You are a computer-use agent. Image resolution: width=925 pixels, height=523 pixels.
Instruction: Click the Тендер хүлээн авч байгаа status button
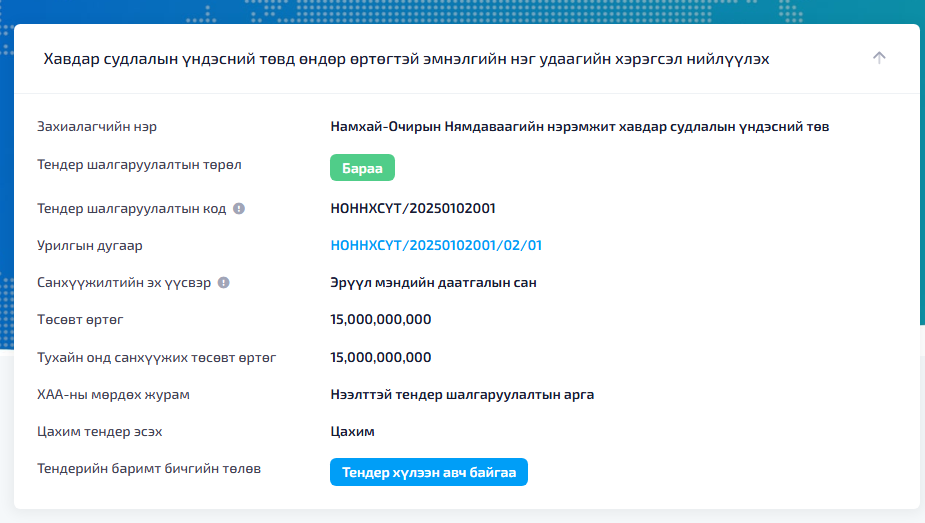428,472
